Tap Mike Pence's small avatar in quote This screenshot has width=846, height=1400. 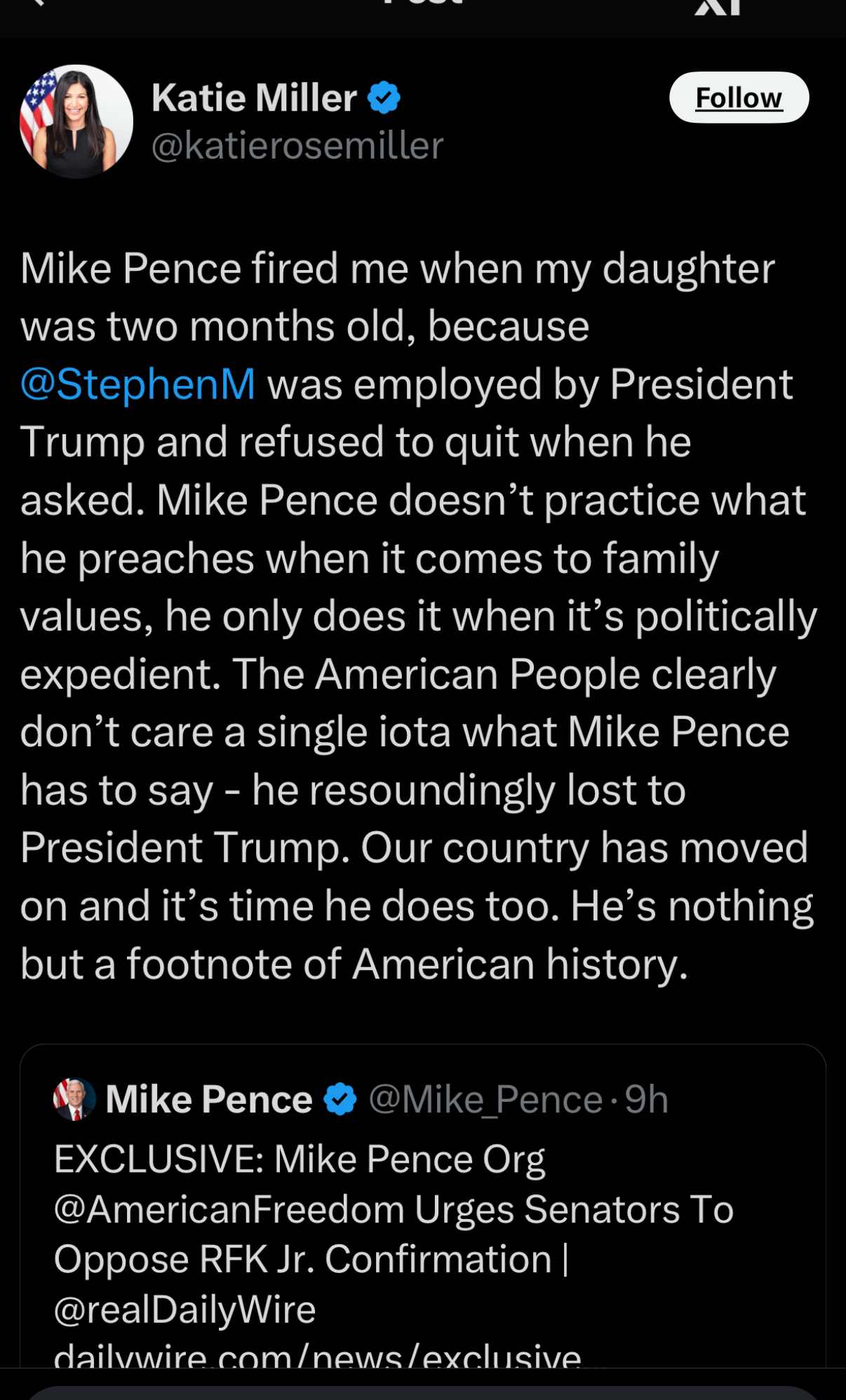[74, 1099]
